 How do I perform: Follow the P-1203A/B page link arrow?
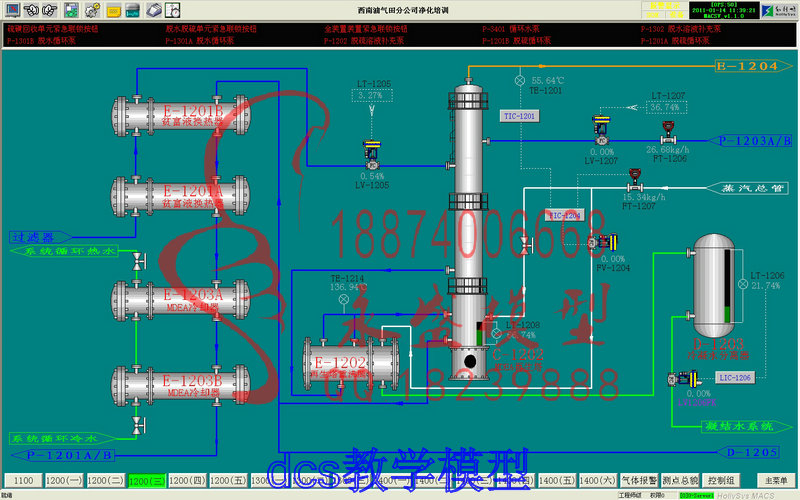tap(751, 141)
